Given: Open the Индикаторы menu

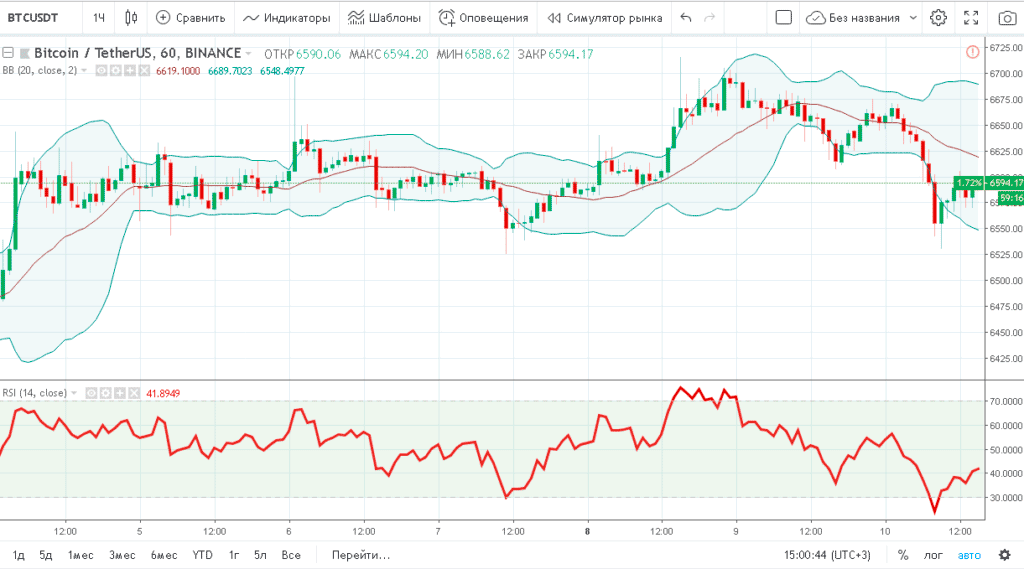Looking at the screenshot, I should coord(286,17).
